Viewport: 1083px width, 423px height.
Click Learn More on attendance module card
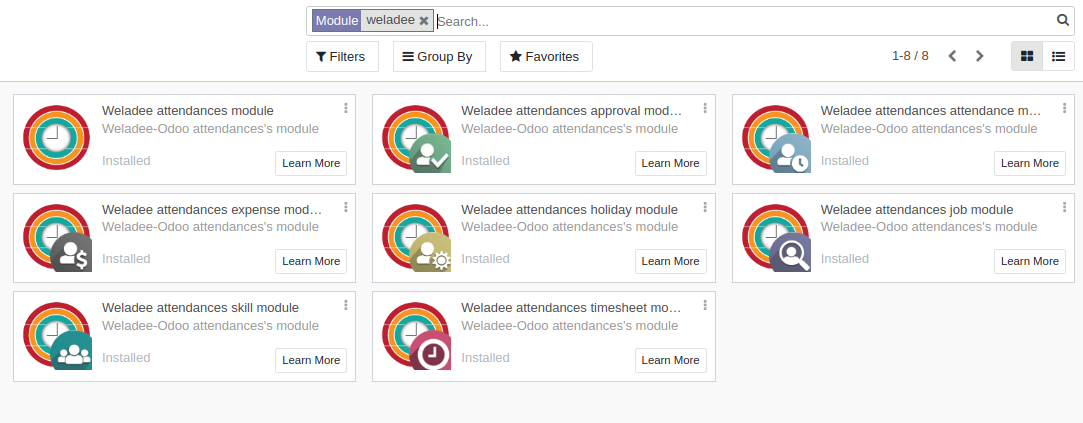[1030, 163]
